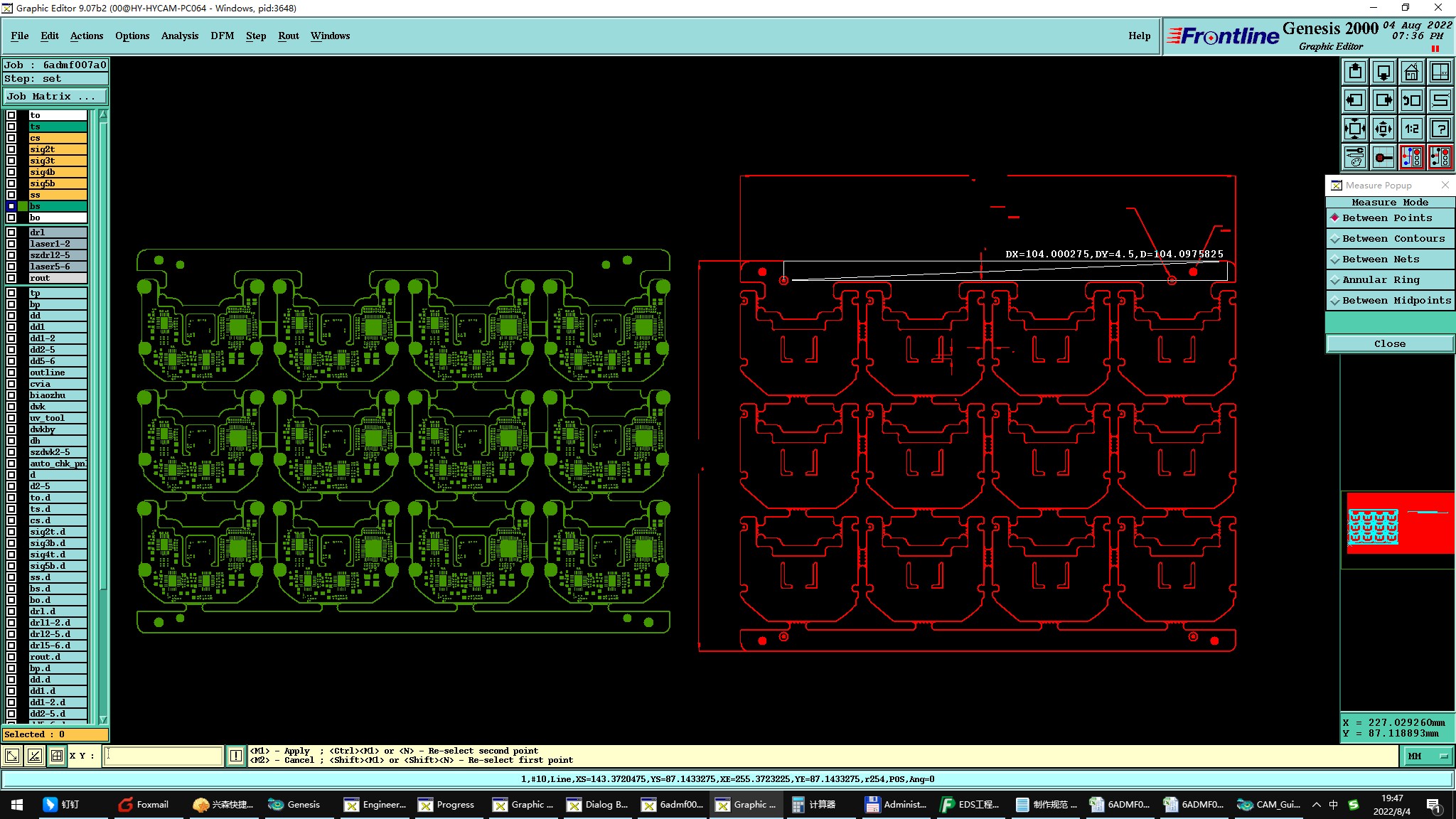The width and height of the screenshot is (1456, 819).
Task: Toggle the checkbox for layer sig2t
Action: point(11,149)
